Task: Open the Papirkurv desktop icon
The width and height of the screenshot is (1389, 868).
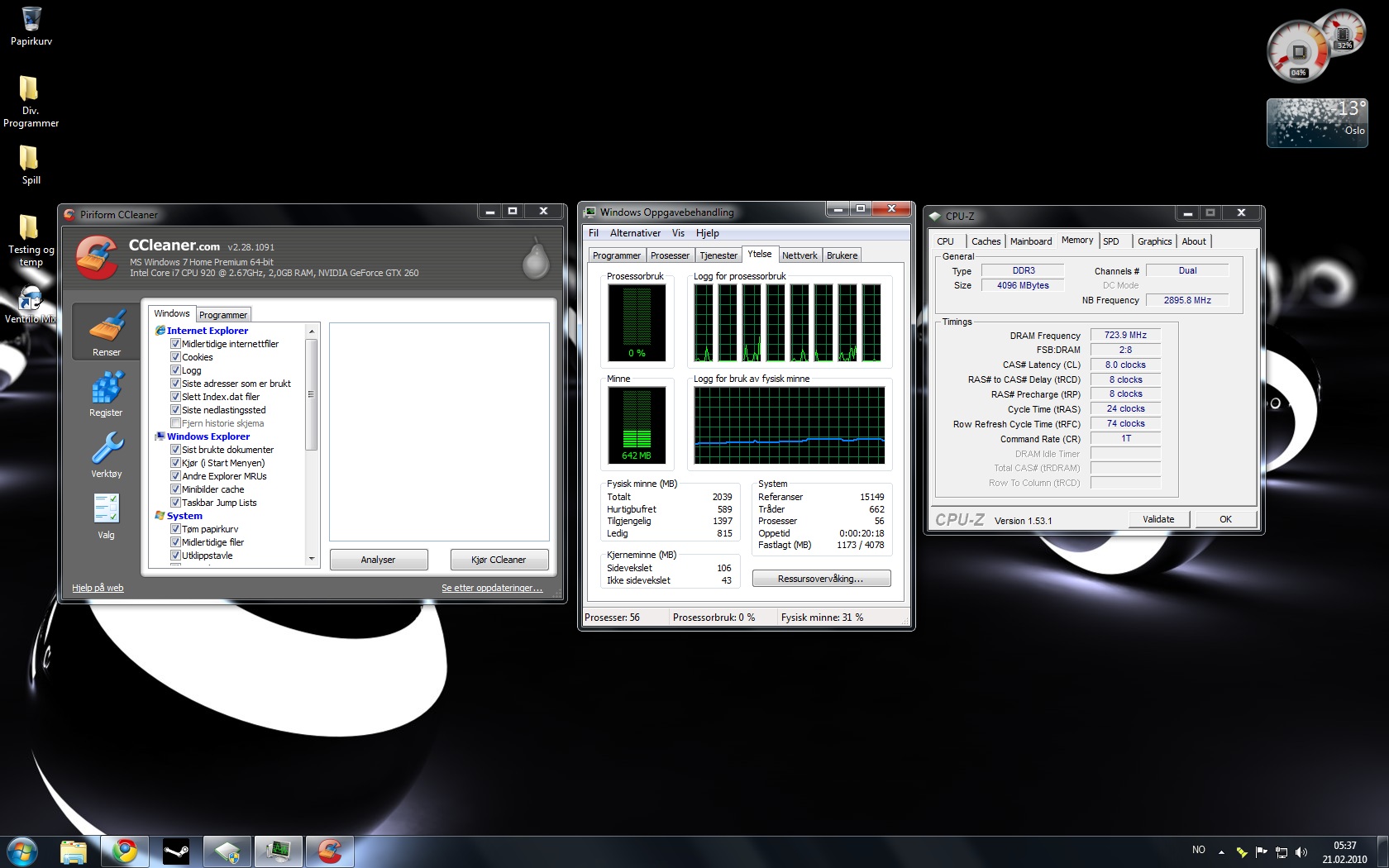Action: pos(31,26)
